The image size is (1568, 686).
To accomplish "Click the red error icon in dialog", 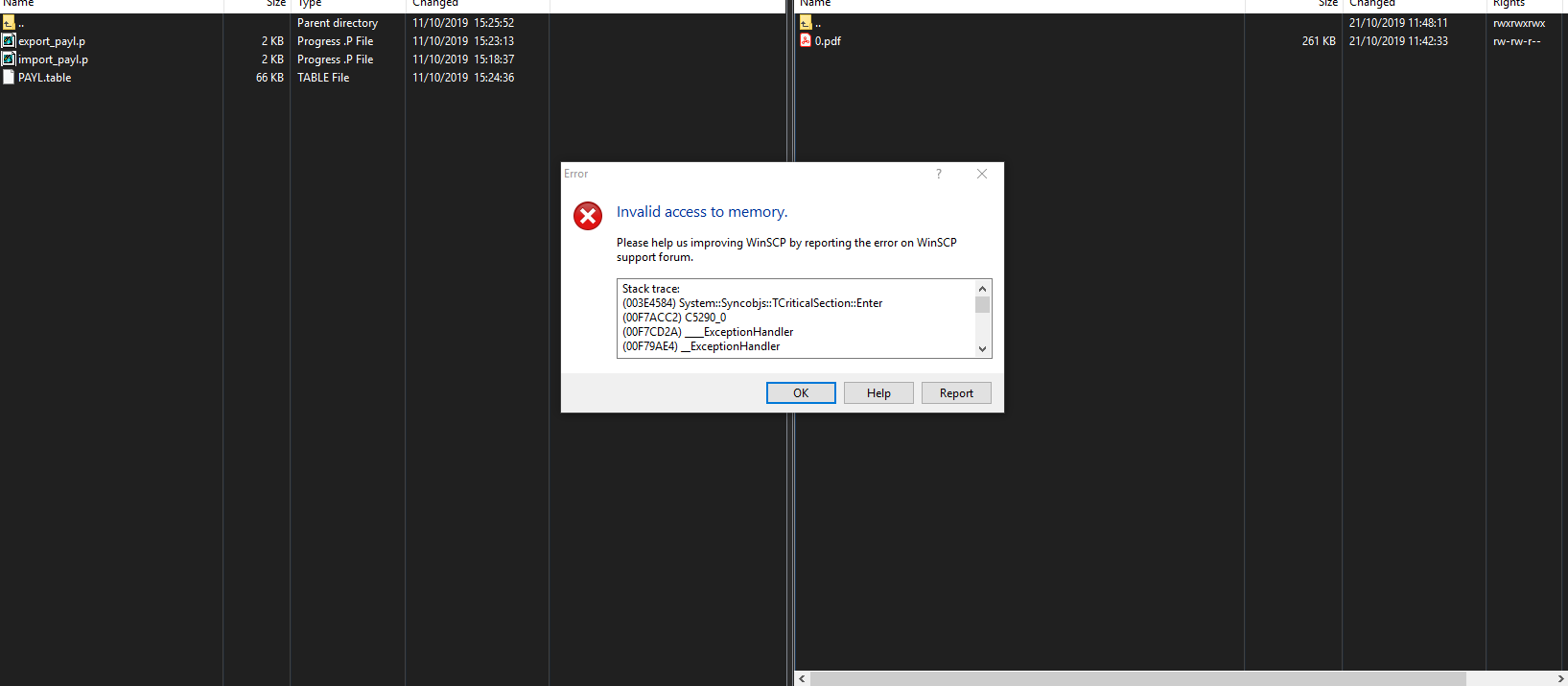I will (588, 216).
